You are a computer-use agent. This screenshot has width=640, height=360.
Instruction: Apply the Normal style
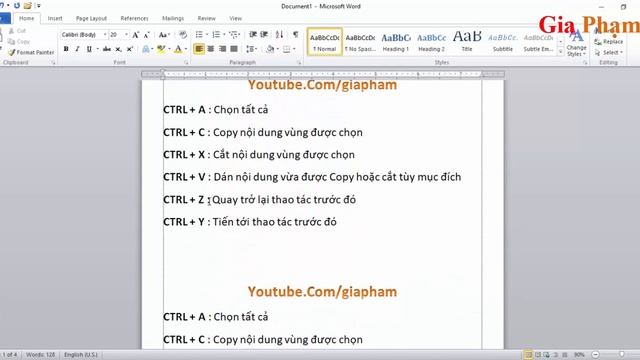[x=324, y=42]
